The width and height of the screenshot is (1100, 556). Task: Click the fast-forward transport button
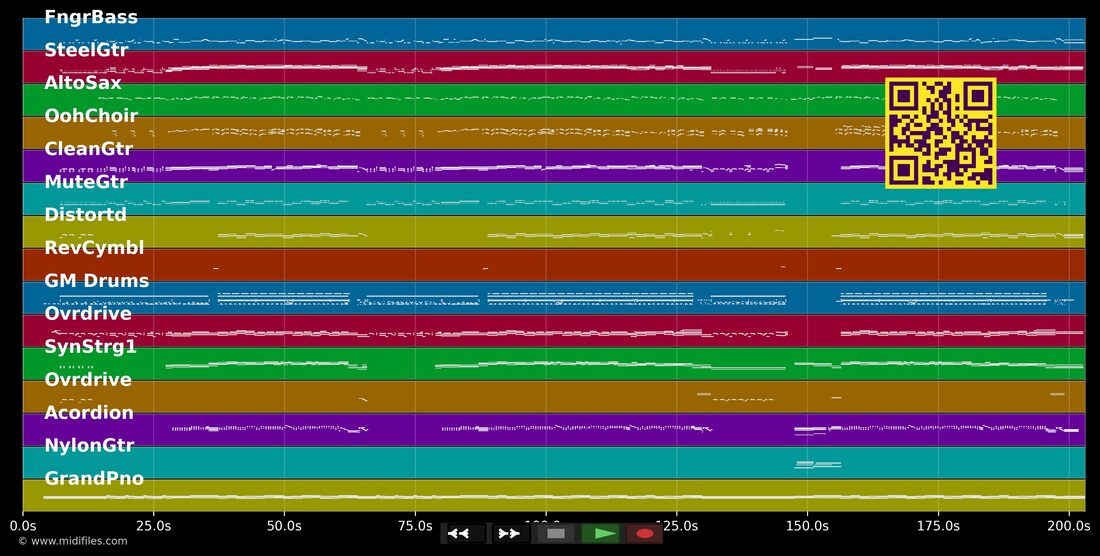click(x=509, y=534)
